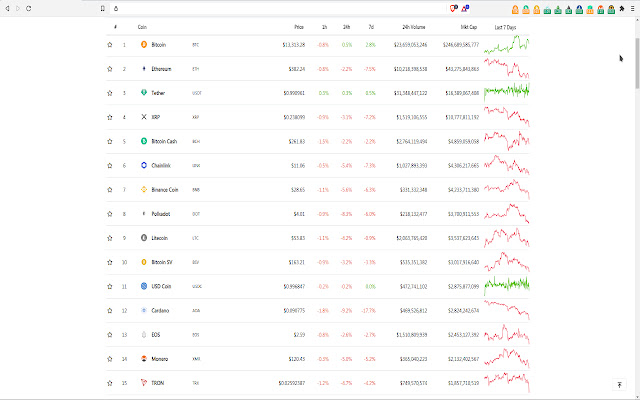This screenshot has width=640, height=400.
Task: Toggle the TRON favorite star
Action: 109,383
